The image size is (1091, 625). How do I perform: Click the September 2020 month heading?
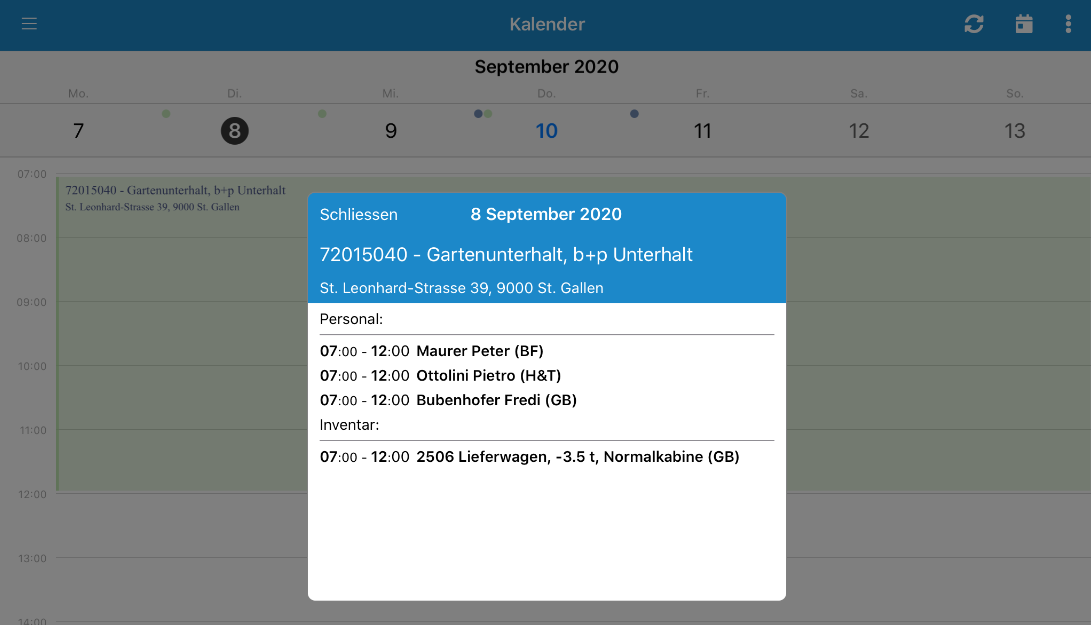click(x=546, y=67)
